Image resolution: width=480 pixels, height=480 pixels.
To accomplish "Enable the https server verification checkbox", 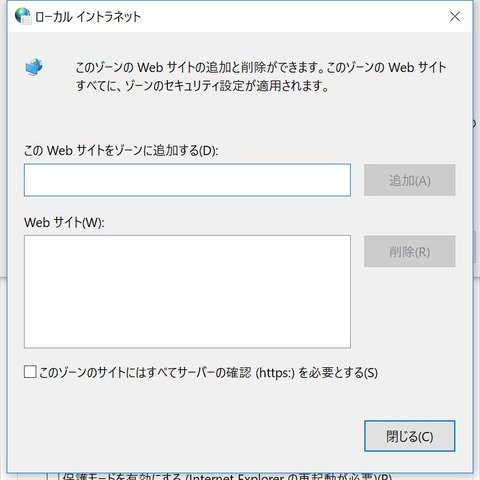I will [30, 372].
